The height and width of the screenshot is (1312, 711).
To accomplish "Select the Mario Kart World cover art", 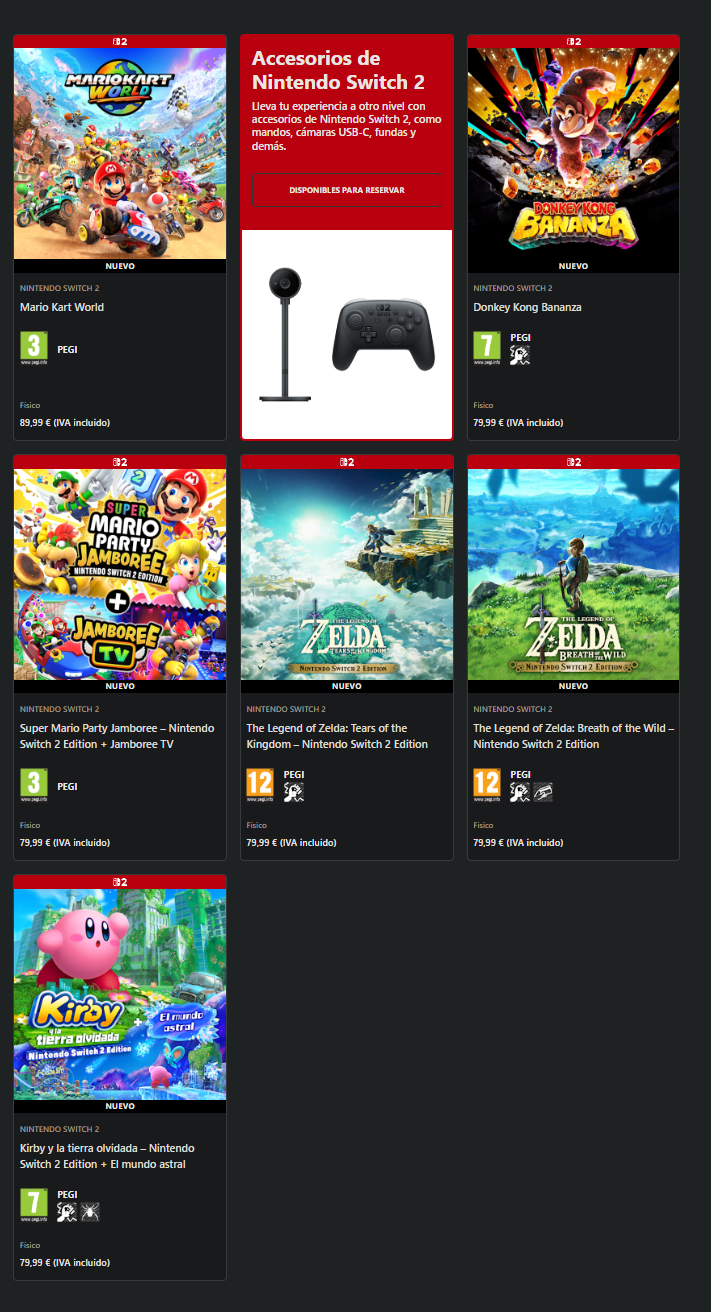I will pos(120,154).
